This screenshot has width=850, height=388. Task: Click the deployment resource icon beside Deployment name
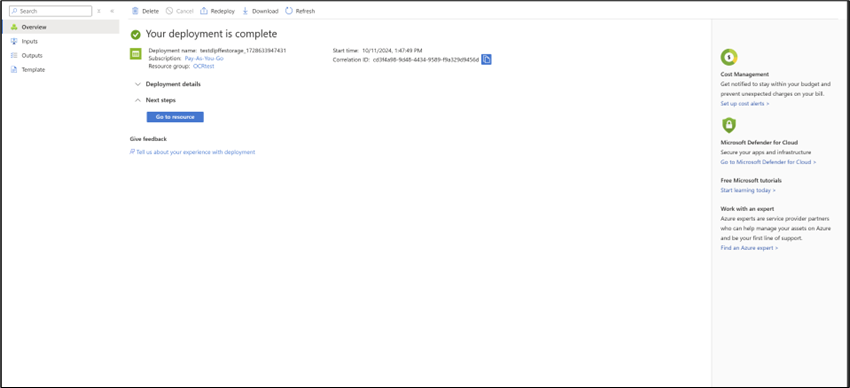[x=136, y=54]
